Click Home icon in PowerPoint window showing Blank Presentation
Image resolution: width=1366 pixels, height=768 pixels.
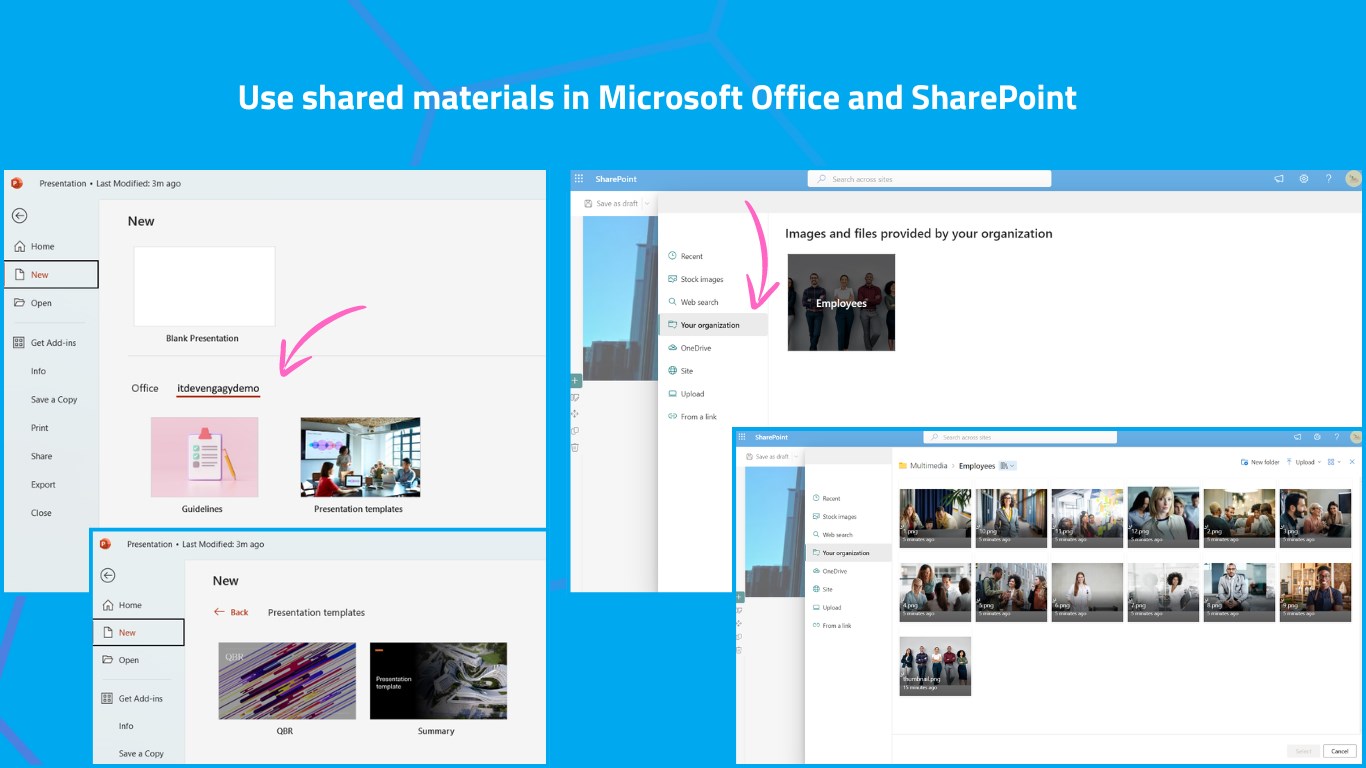pyautogui.click(x=19, y=246)
